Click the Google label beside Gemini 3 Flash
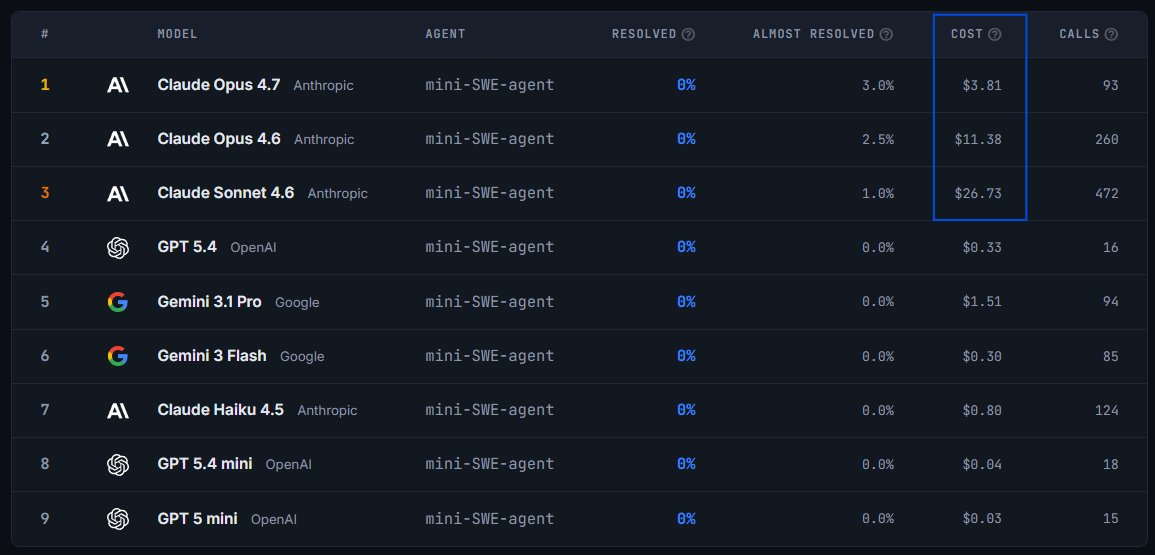This screenshot has height=555, width=1155. 302,357
